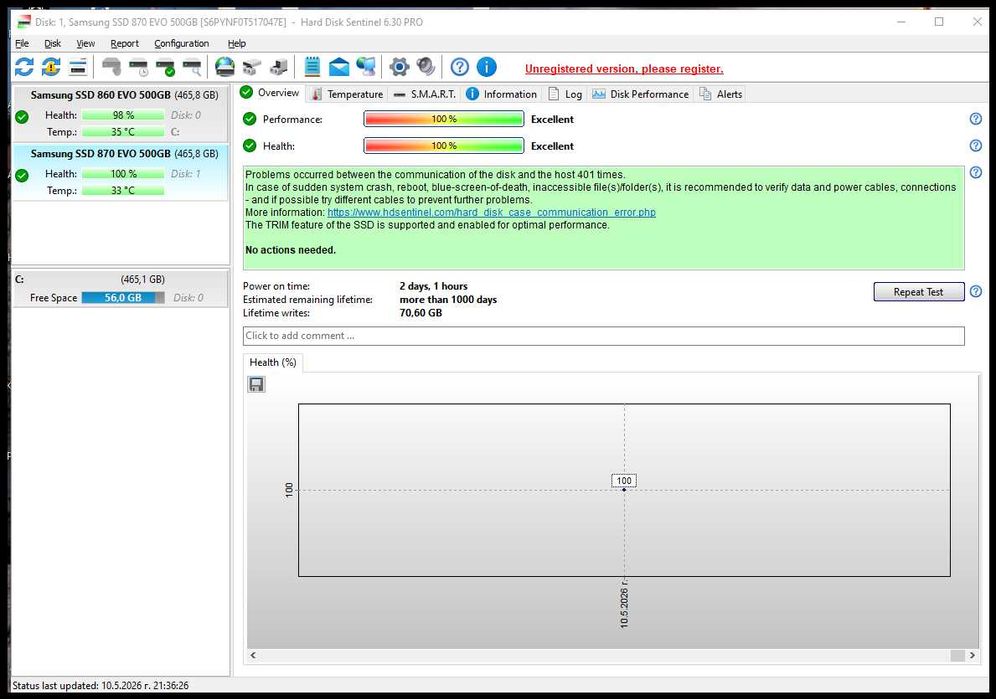The height and width of the screenshot is (699, 996).
Task: Open the hdsentinel.com communication error link
Action: [x=492, y=212]
